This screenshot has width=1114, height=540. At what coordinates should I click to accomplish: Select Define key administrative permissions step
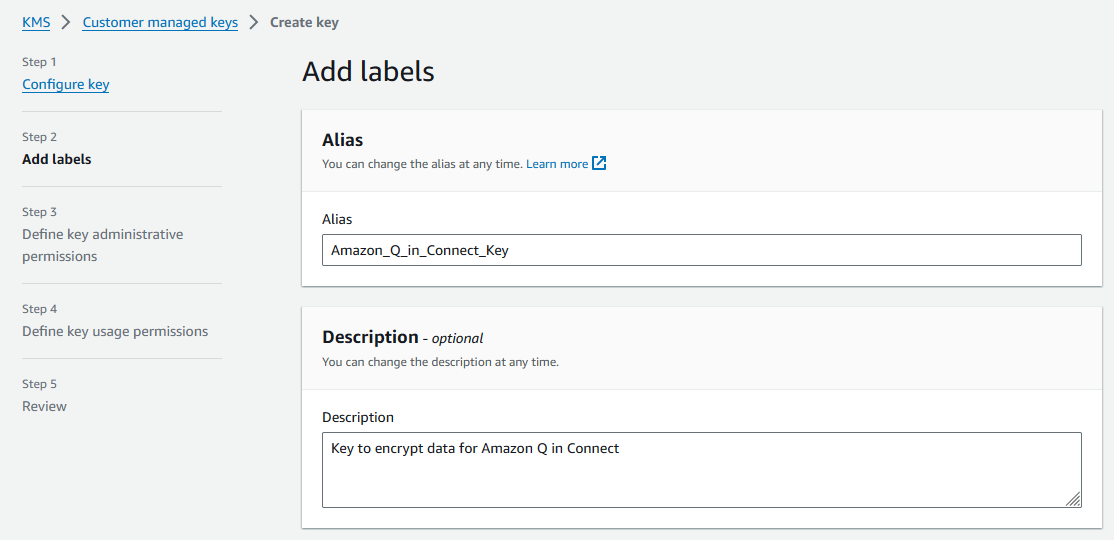tap(102, 245)
